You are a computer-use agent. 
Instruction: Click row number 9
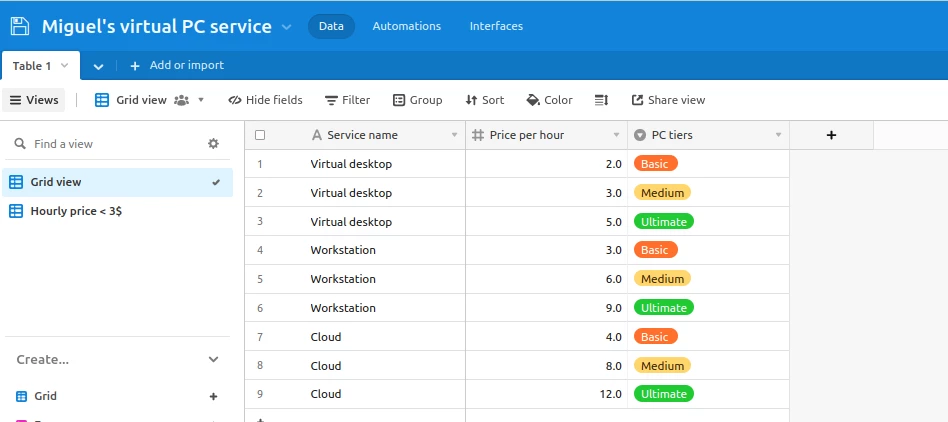click(260, 394)
